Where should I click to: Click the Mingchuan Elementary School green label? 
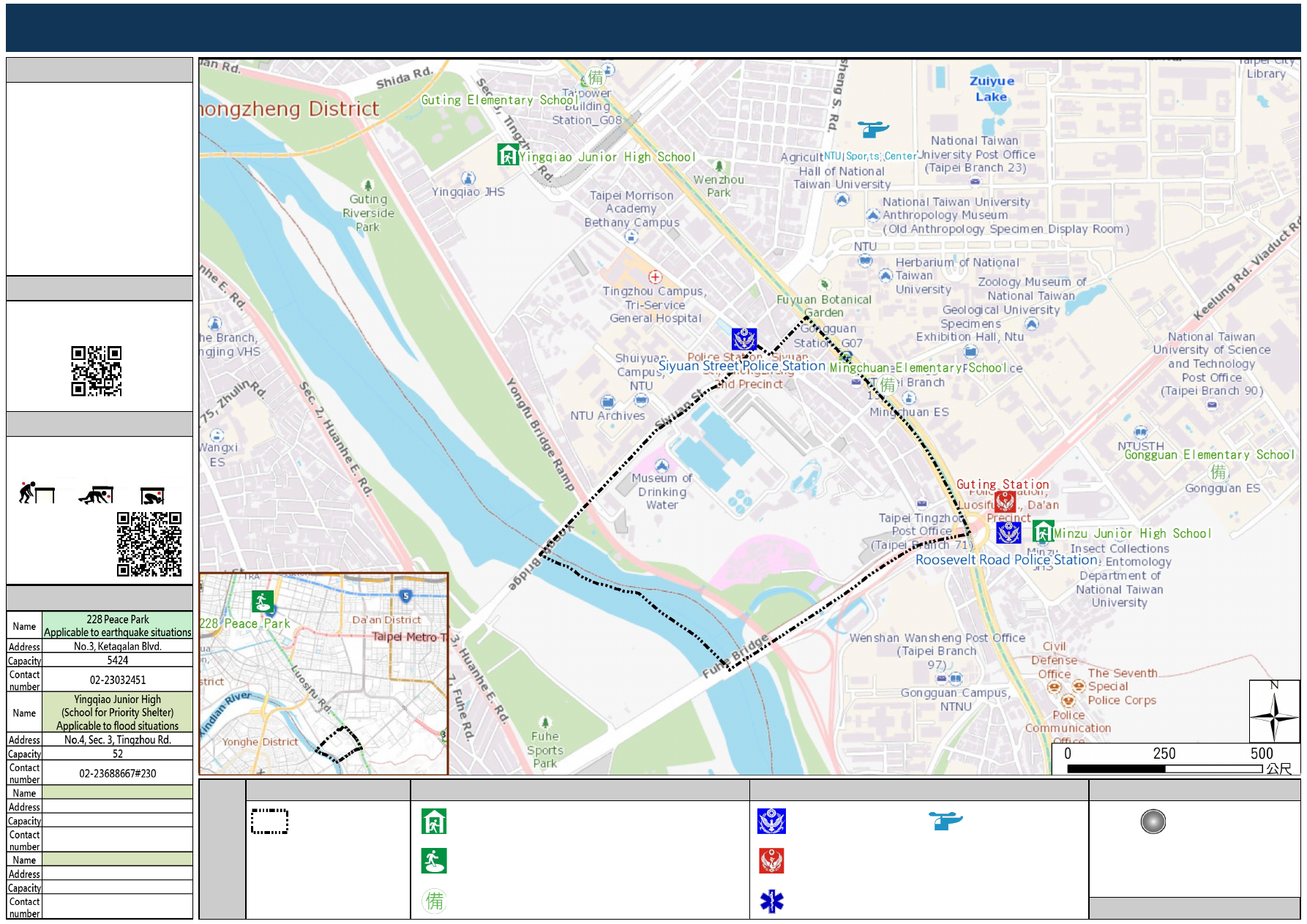[917, 368]
